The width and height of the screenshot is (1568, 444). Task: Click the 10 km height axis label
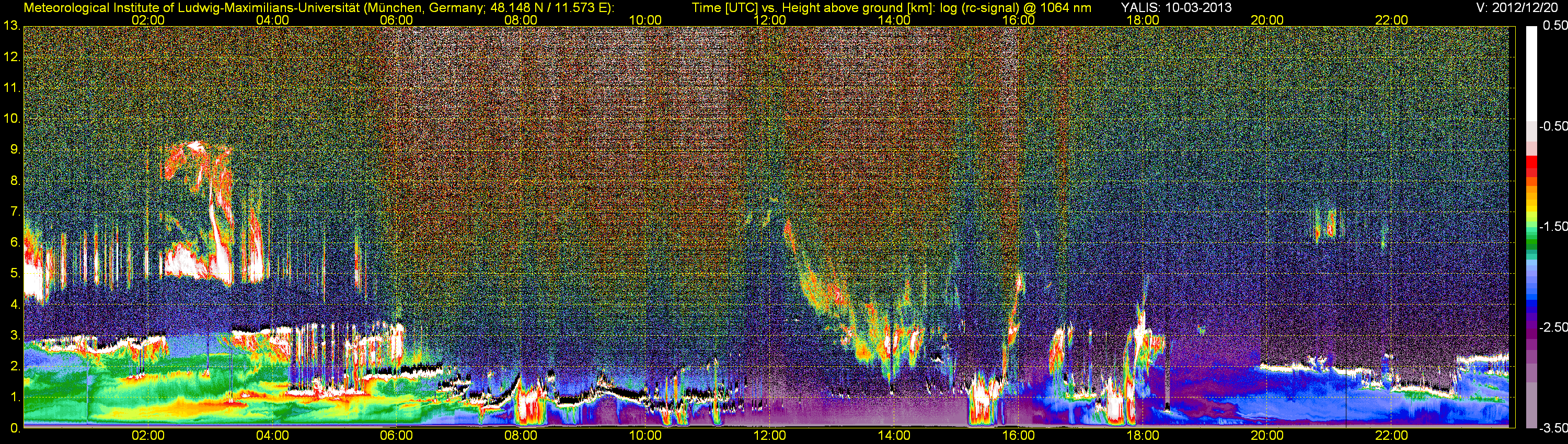point(11,119)
